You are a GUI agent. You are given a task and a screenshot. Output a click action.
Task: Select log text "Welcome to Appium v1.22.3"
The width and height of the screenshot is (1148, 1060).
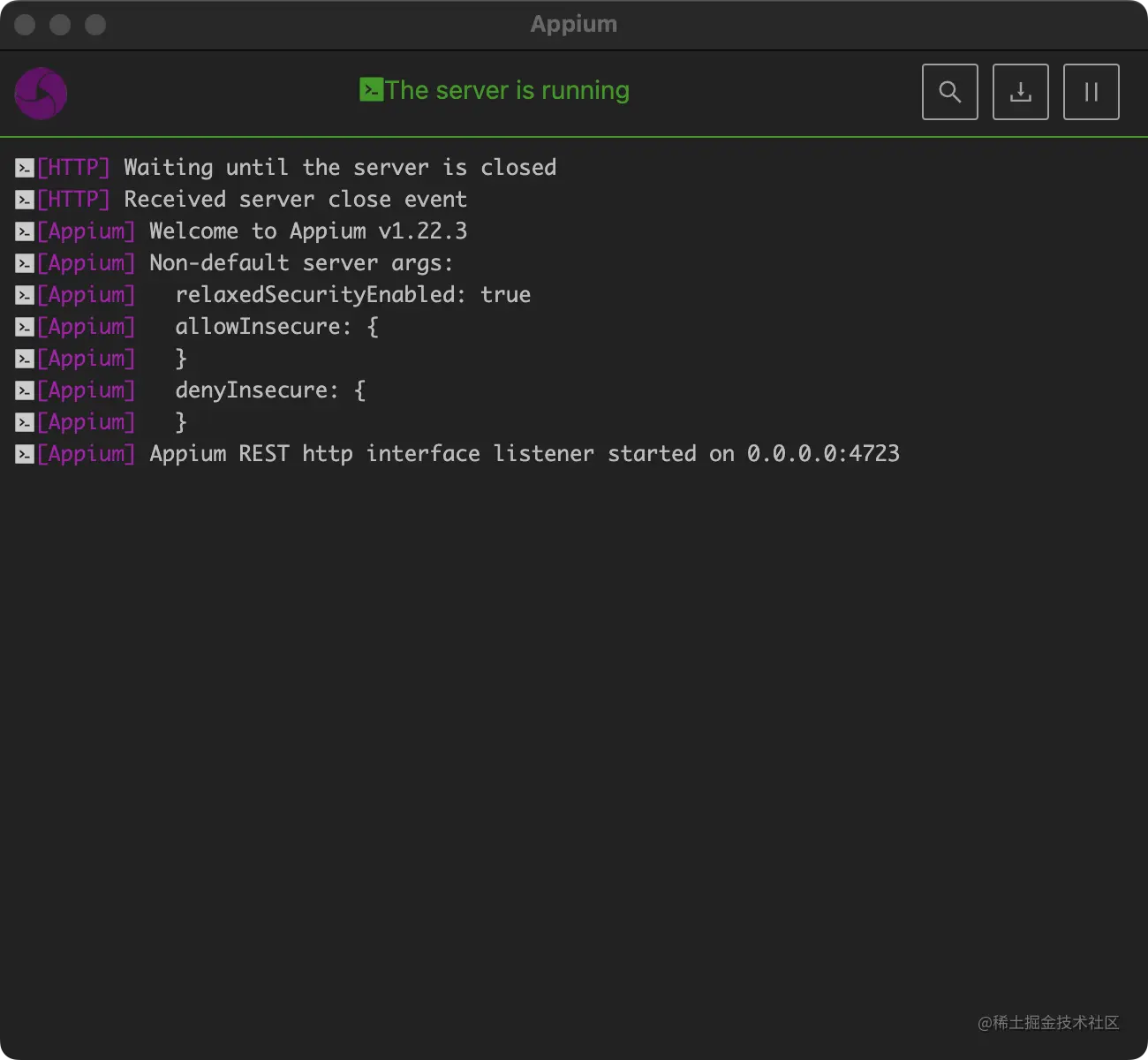tap(308, 231)
